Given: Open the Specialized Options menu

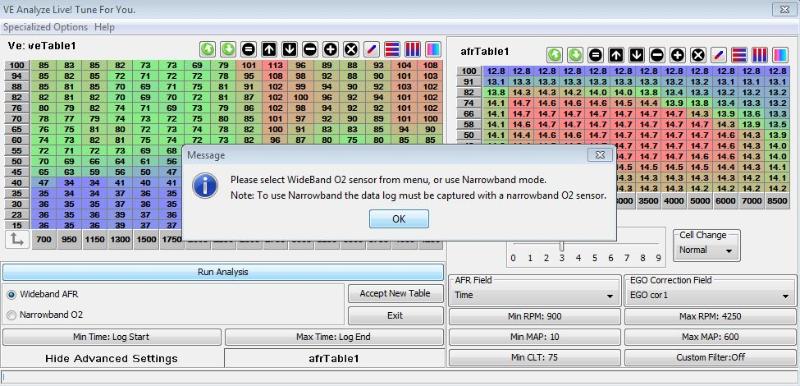Looking at the screenshot, I should click(45, 27).
